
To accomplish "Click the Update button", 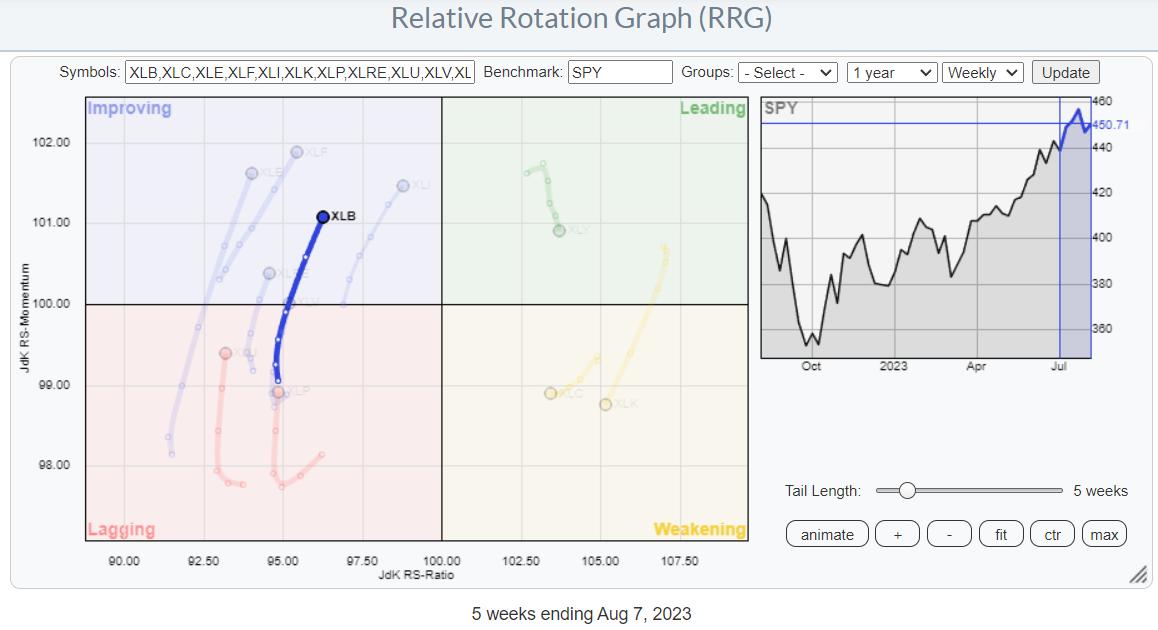I will click(1065, 73).
